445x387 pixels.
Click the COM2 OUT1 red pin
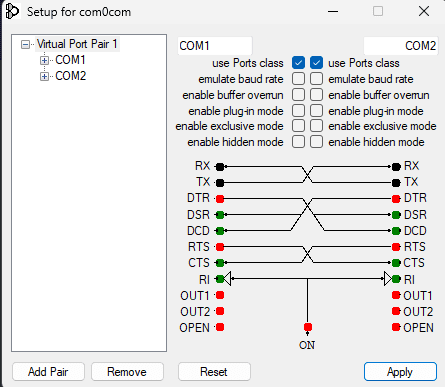click(396, 295)
